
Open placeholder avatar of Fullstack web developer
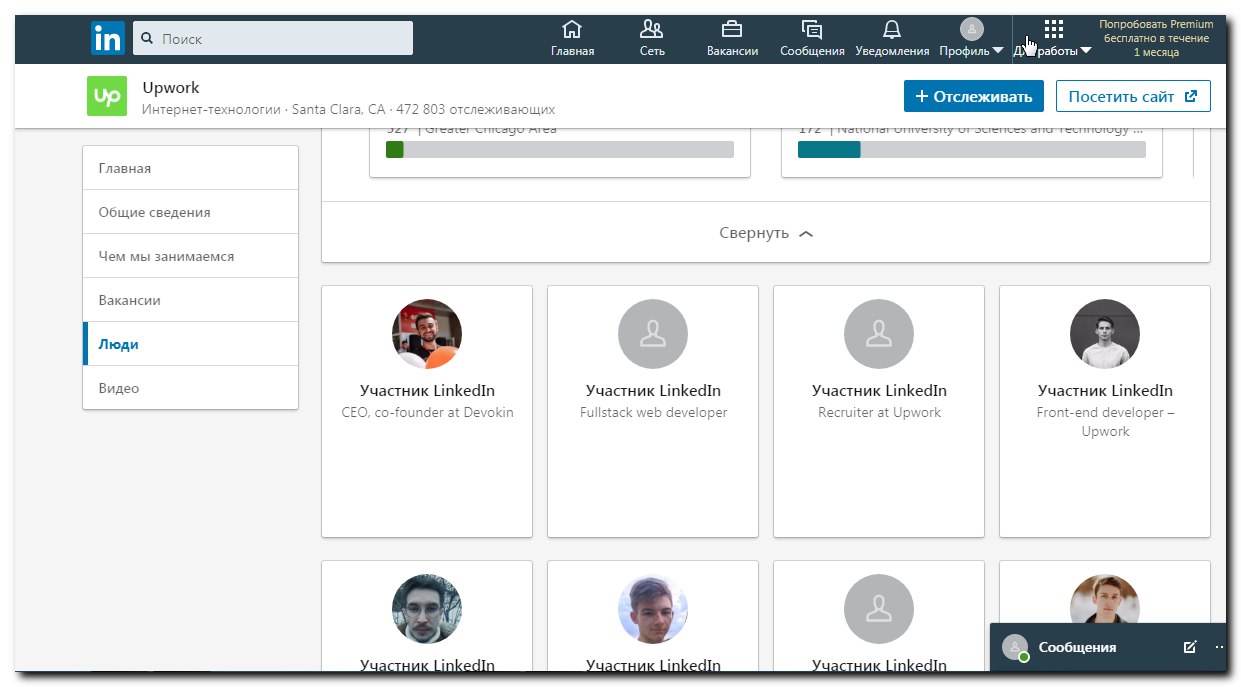(653, 334)
